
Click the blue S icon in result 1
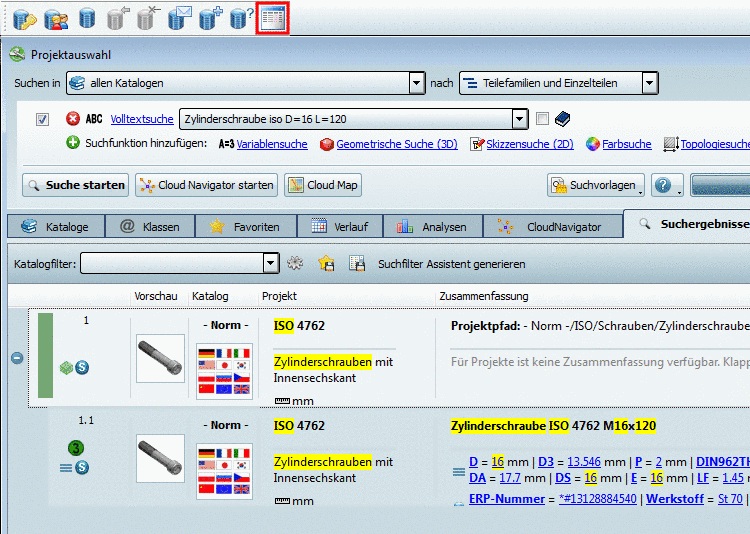82,367
